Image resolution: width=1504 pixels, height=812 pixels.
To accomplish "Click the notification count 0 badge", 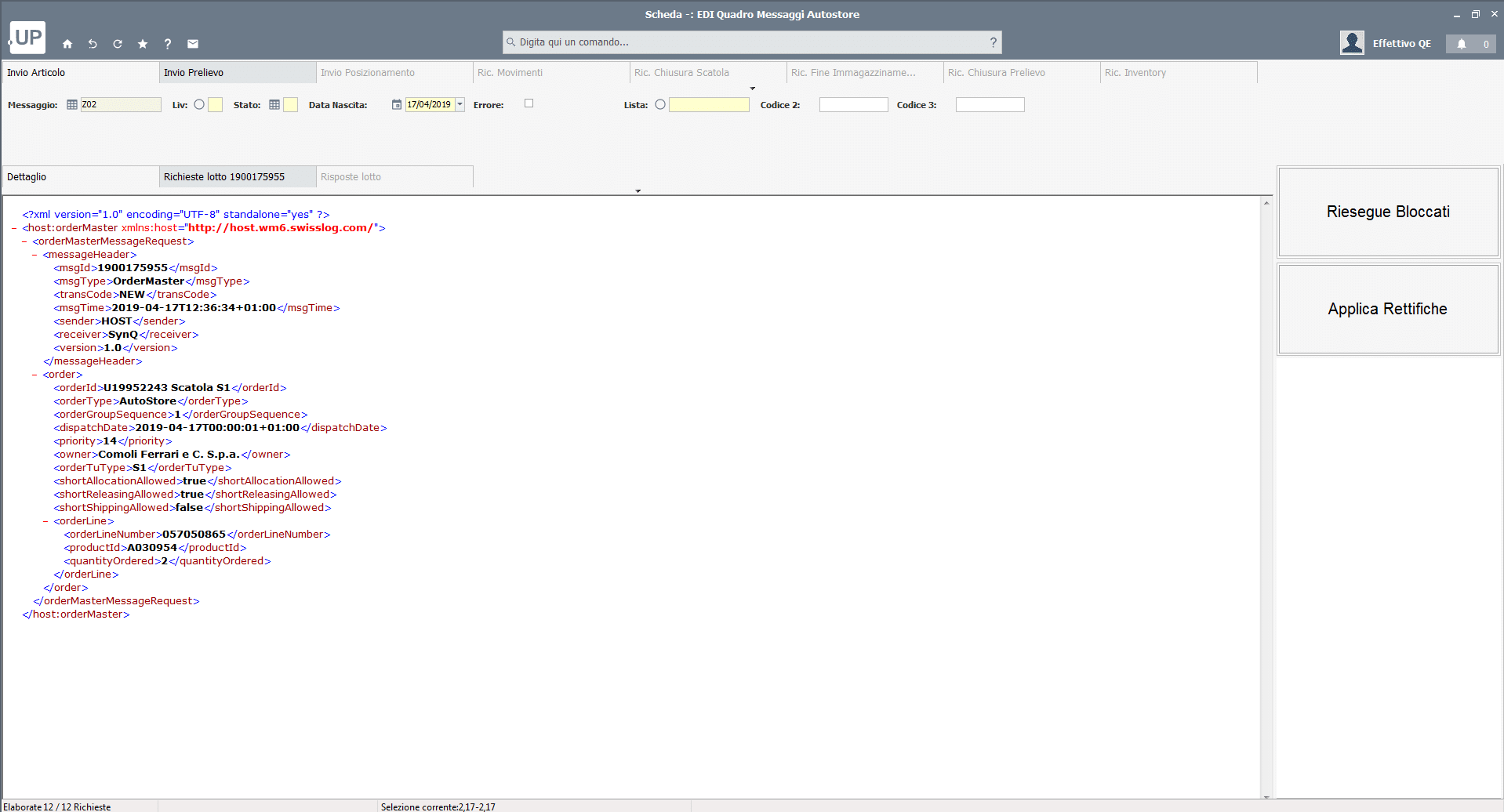I will [x=1485, y=44].
